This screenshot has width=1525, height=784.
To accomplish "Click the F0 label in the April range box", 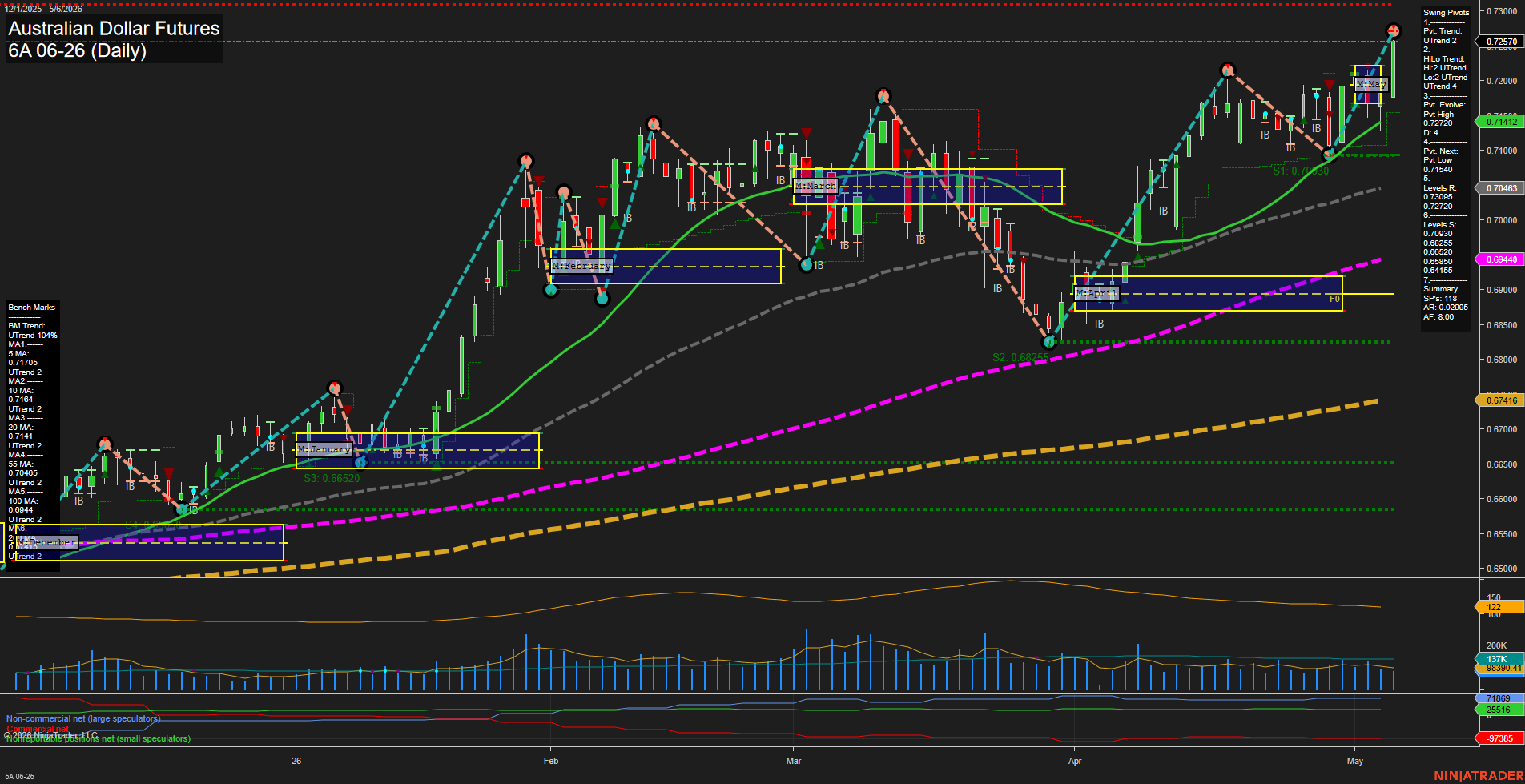I will [1334, 299].
